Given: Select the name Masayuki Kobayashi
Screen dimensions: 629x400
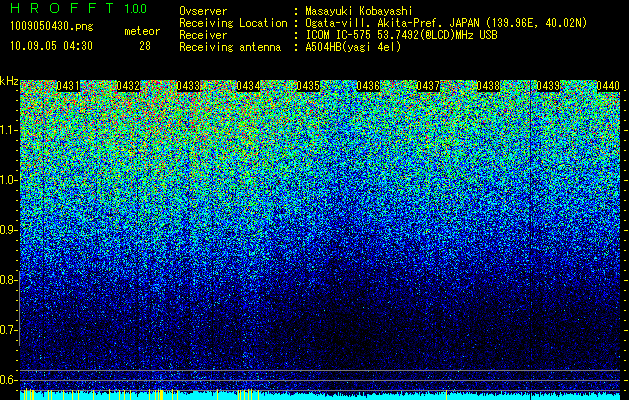Looking at the screenshot, I should (359, 11).
